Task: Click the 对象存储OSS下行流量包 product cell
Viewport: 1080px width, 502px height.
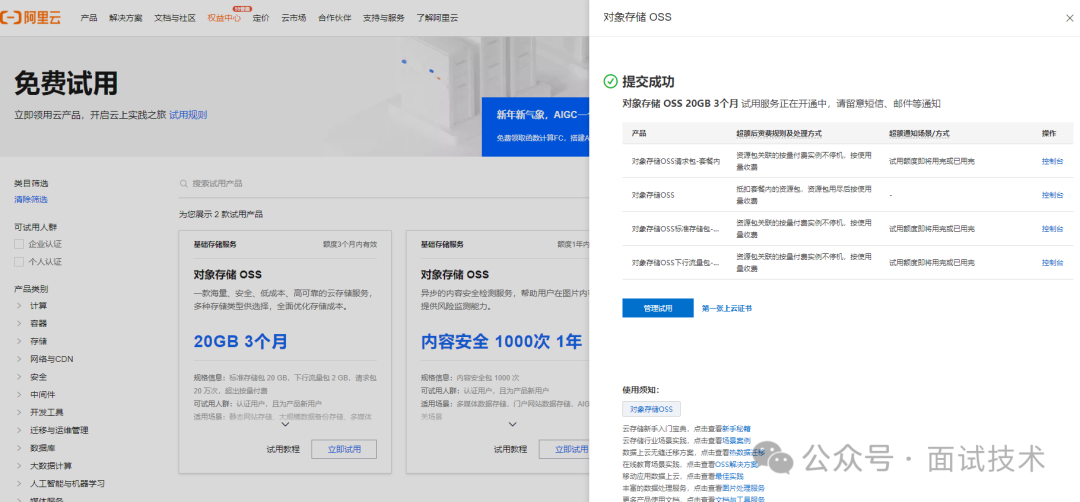Action: [676, 262]
